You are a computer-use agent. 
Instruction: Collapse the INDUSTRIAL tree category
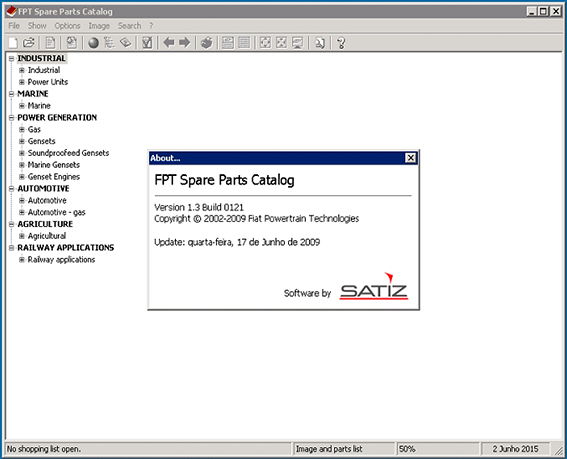(12, 58)
